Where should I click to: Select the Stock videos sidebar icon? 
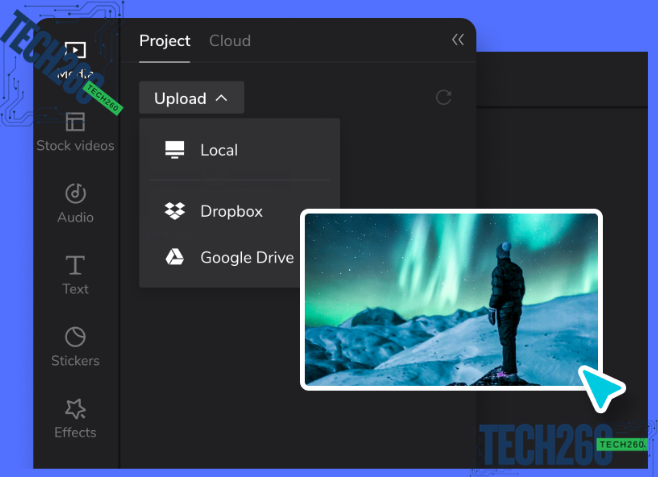[x=75, y=123]
